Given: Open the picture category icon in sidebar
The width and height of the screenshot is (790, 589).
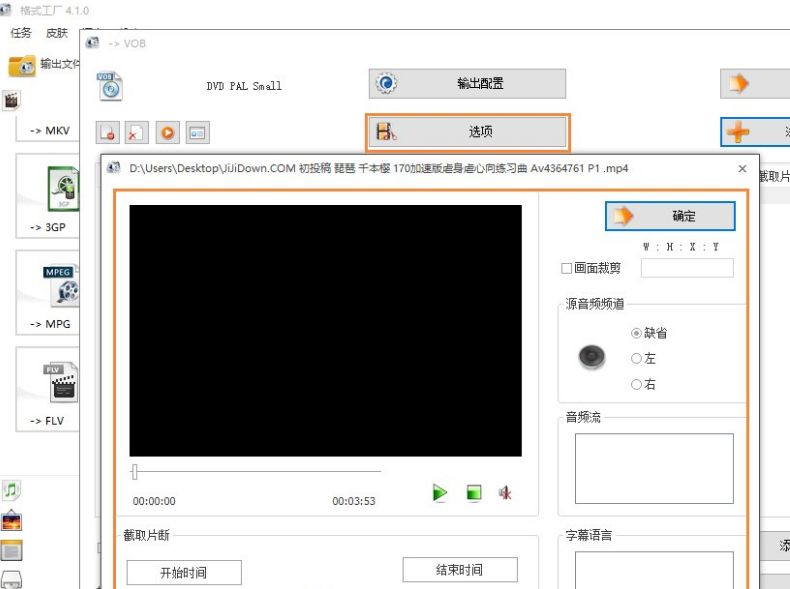Looking at the screenshot, I should click(x=11, y=521).
